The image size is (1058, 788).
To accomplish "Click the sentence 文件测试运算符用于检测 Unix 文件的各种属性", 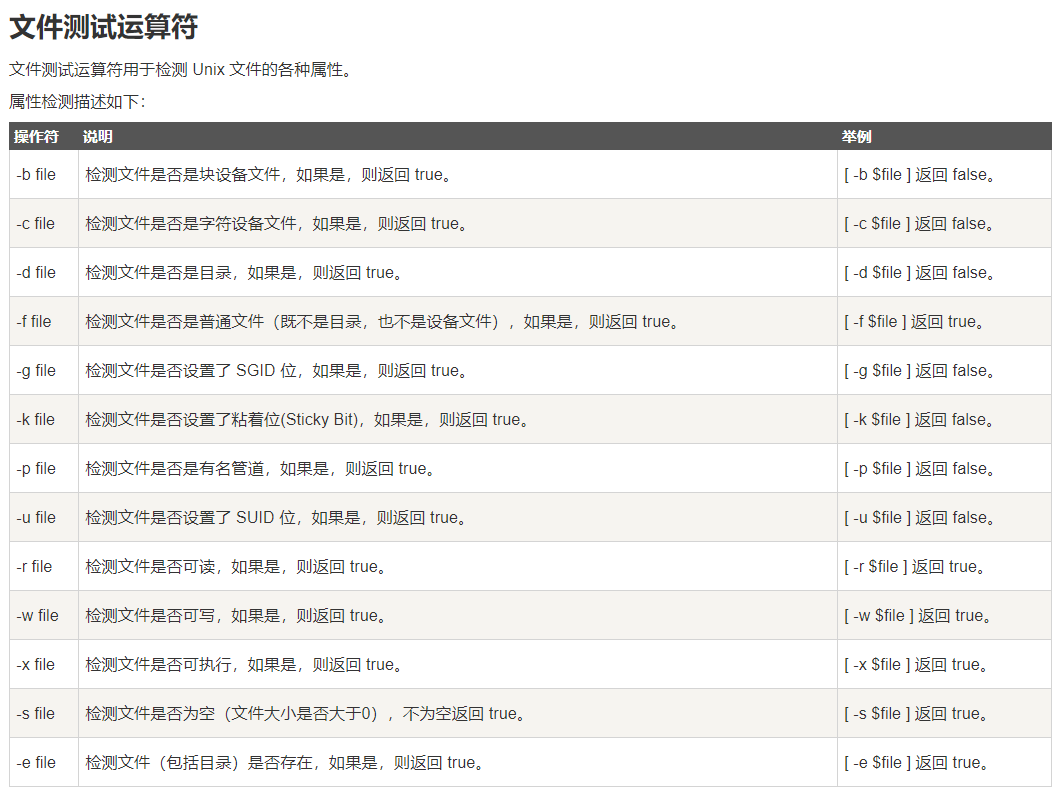I will 181,69.
